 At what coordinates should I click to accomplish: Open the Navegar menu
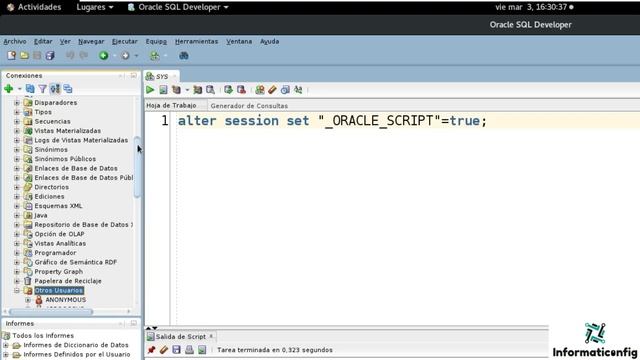coord(91,41)
